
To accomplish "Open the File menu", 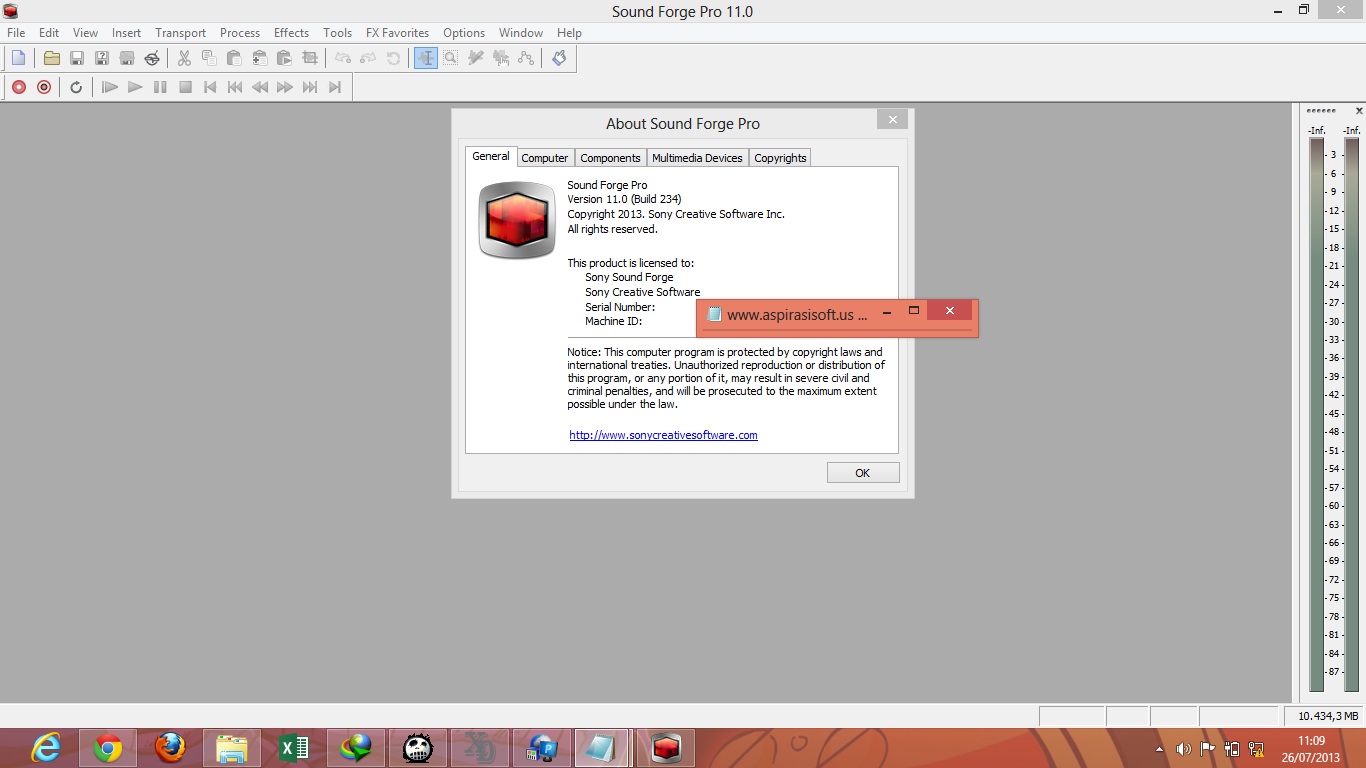I will pos(16,33).
